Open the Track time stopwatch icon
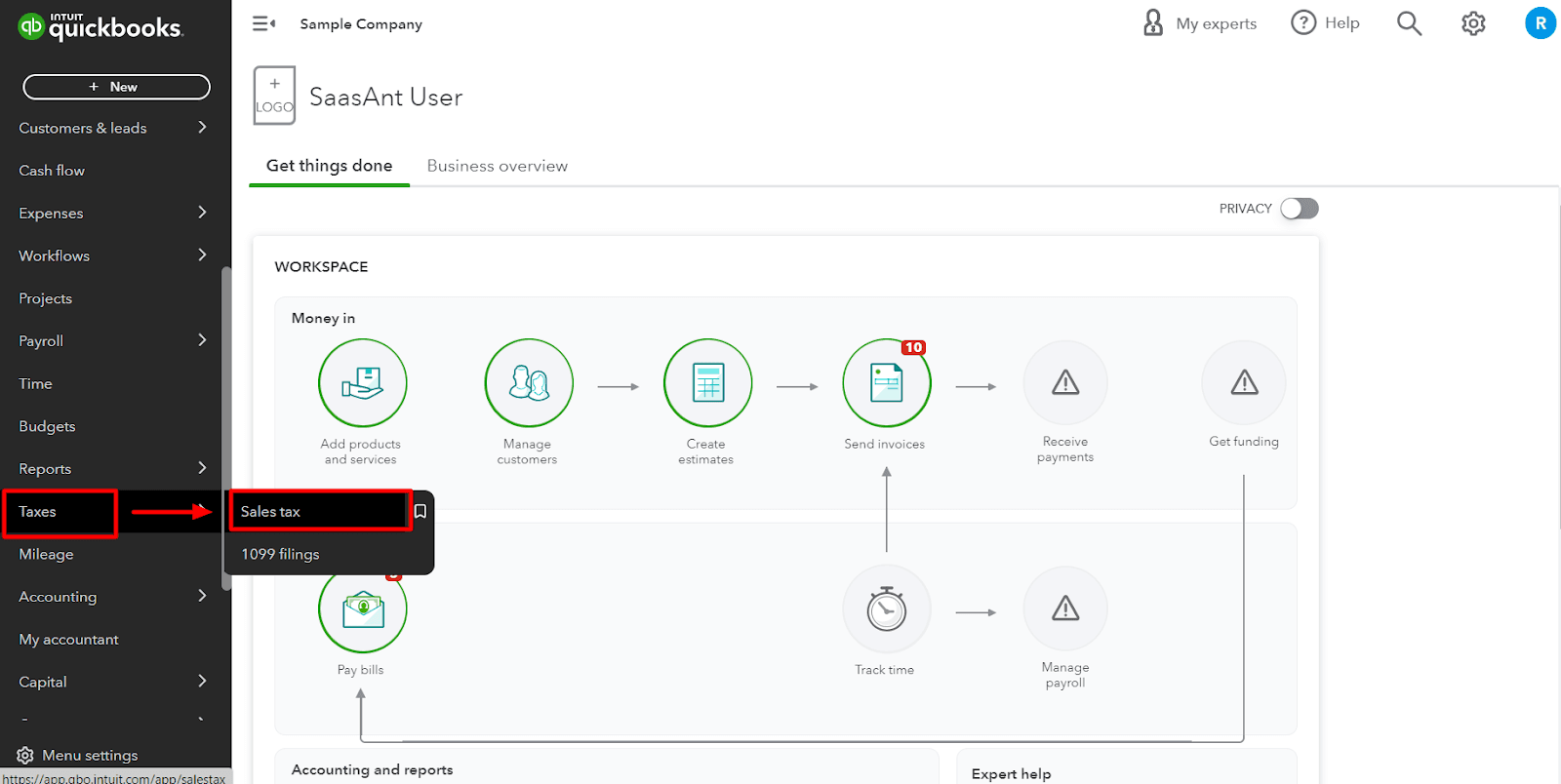This screenshot has height=784, width=1561. tap(887, 609)
